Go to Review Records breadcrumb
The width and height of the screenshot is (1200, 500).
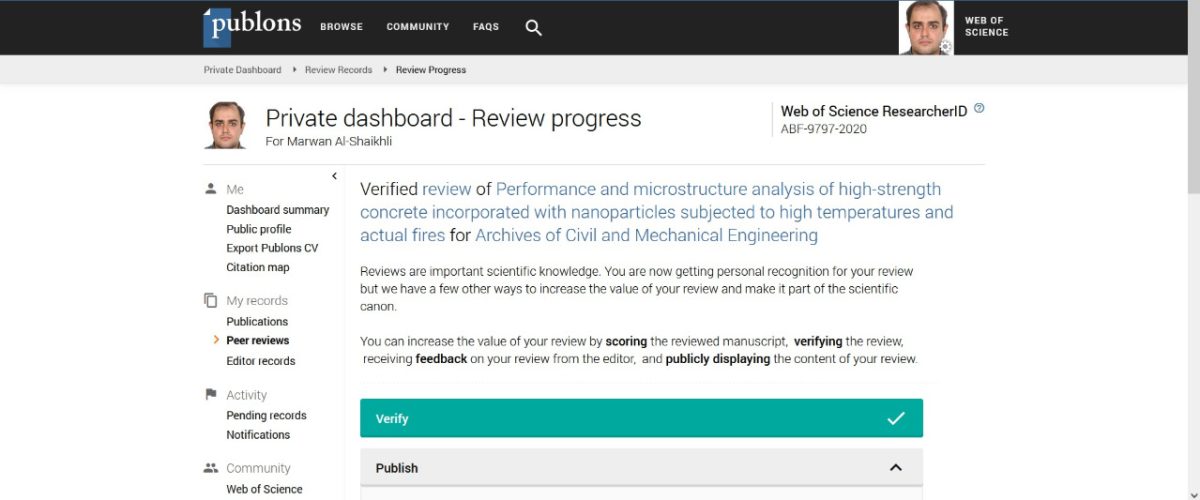point(338,70)
